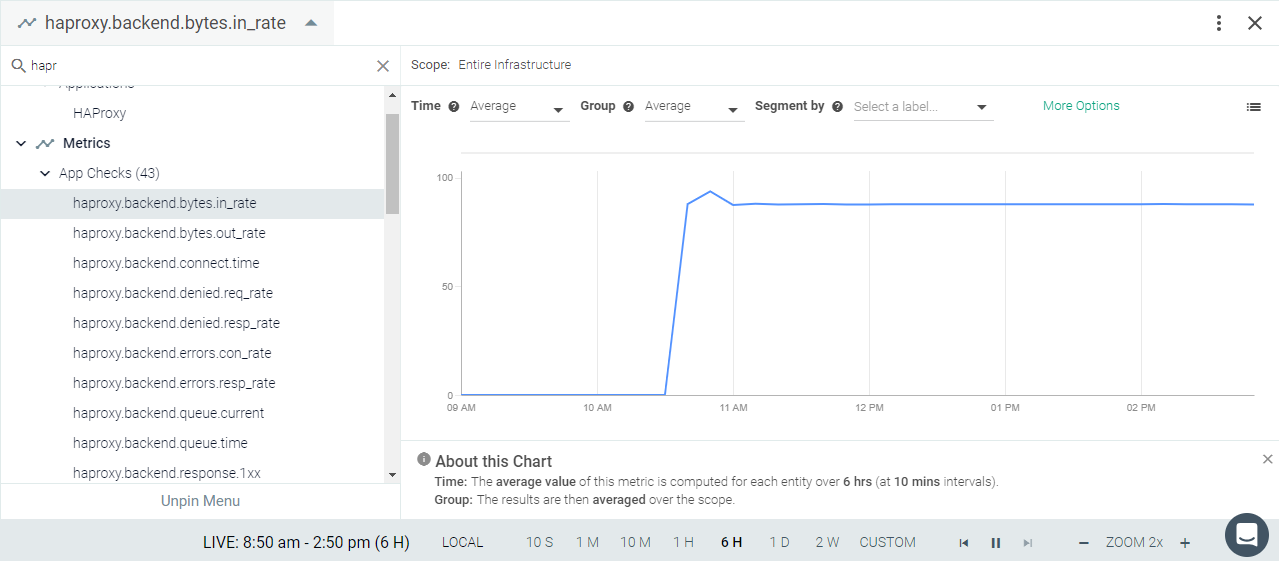The height and width of the screenshot is (561, 1279).
Task: Show help for Group aggregation
Action: coord(628,106)
